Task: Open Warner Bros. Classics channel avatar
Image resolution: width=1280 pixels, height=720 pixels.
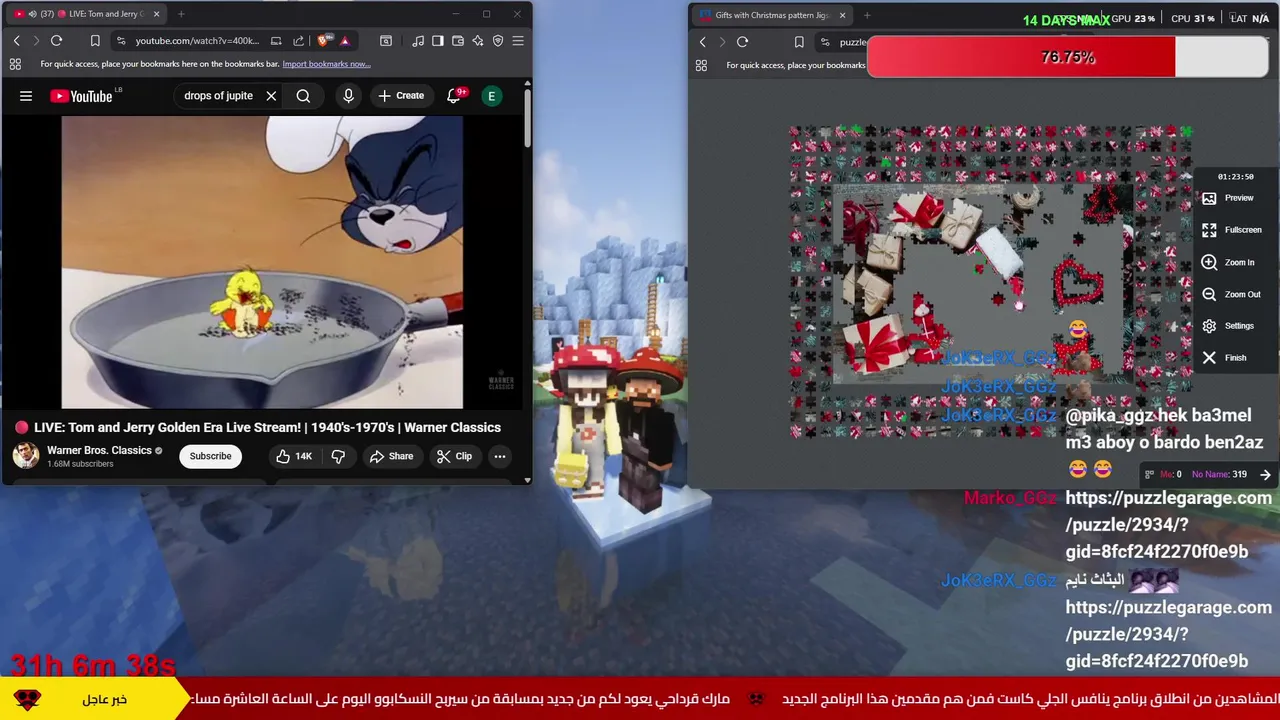Action: pyautogui.click(x=26, y=456)
